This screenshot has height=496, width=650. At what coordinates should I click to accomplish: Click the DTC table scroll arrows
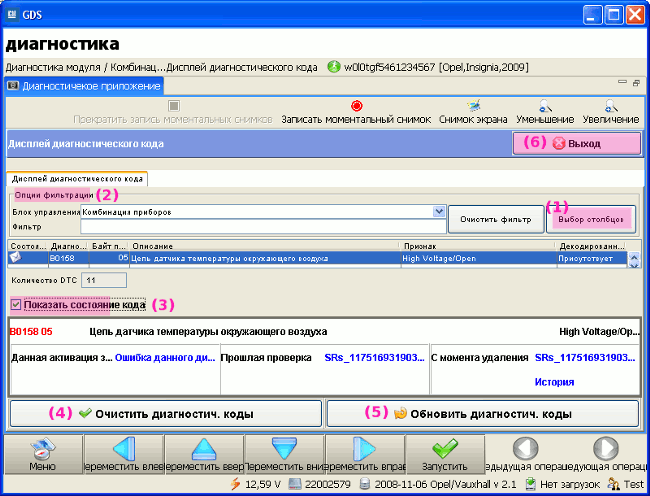click(x=634, y=260)
